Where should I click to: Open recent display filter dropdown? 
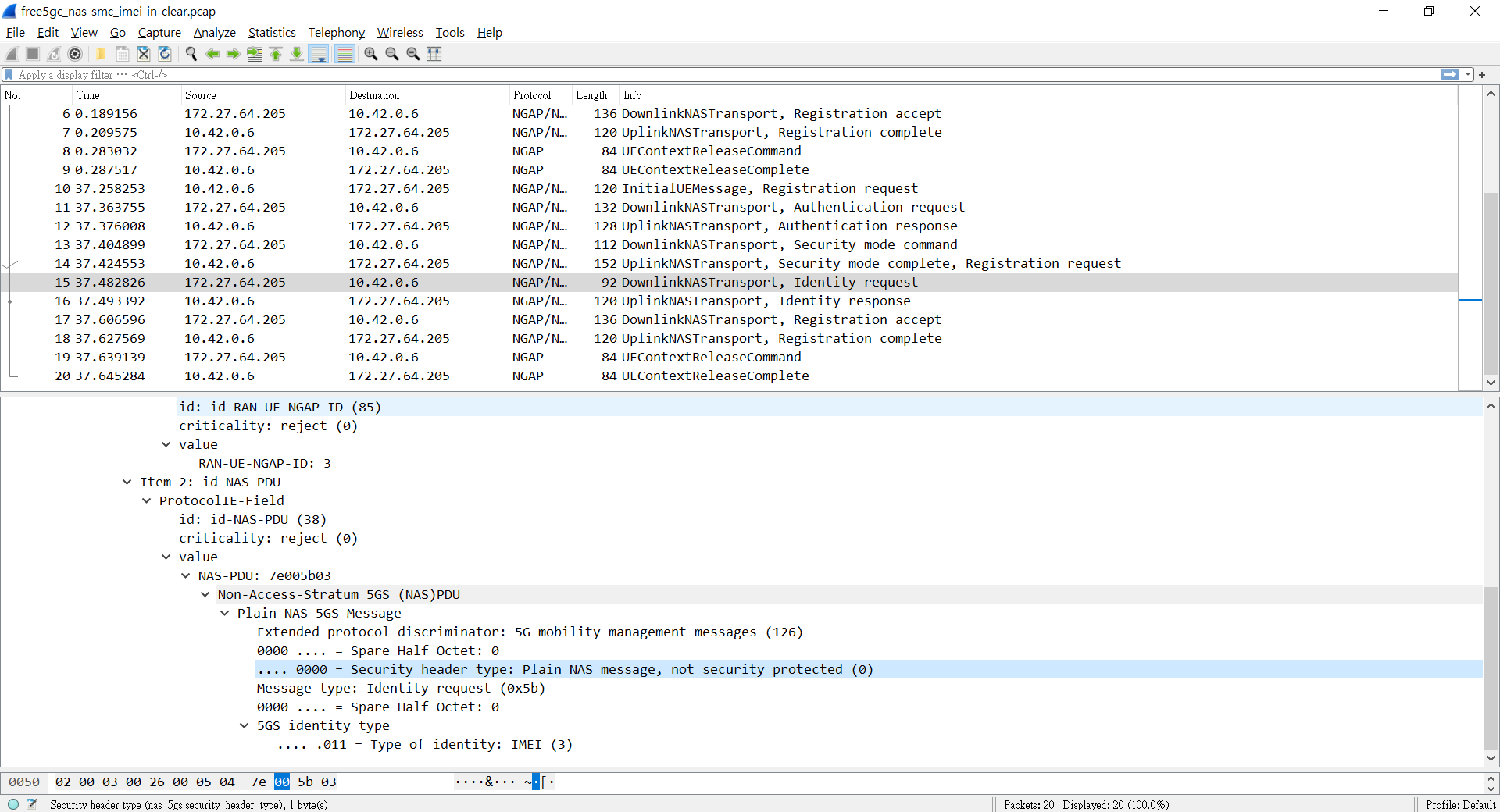(1468, 74)
